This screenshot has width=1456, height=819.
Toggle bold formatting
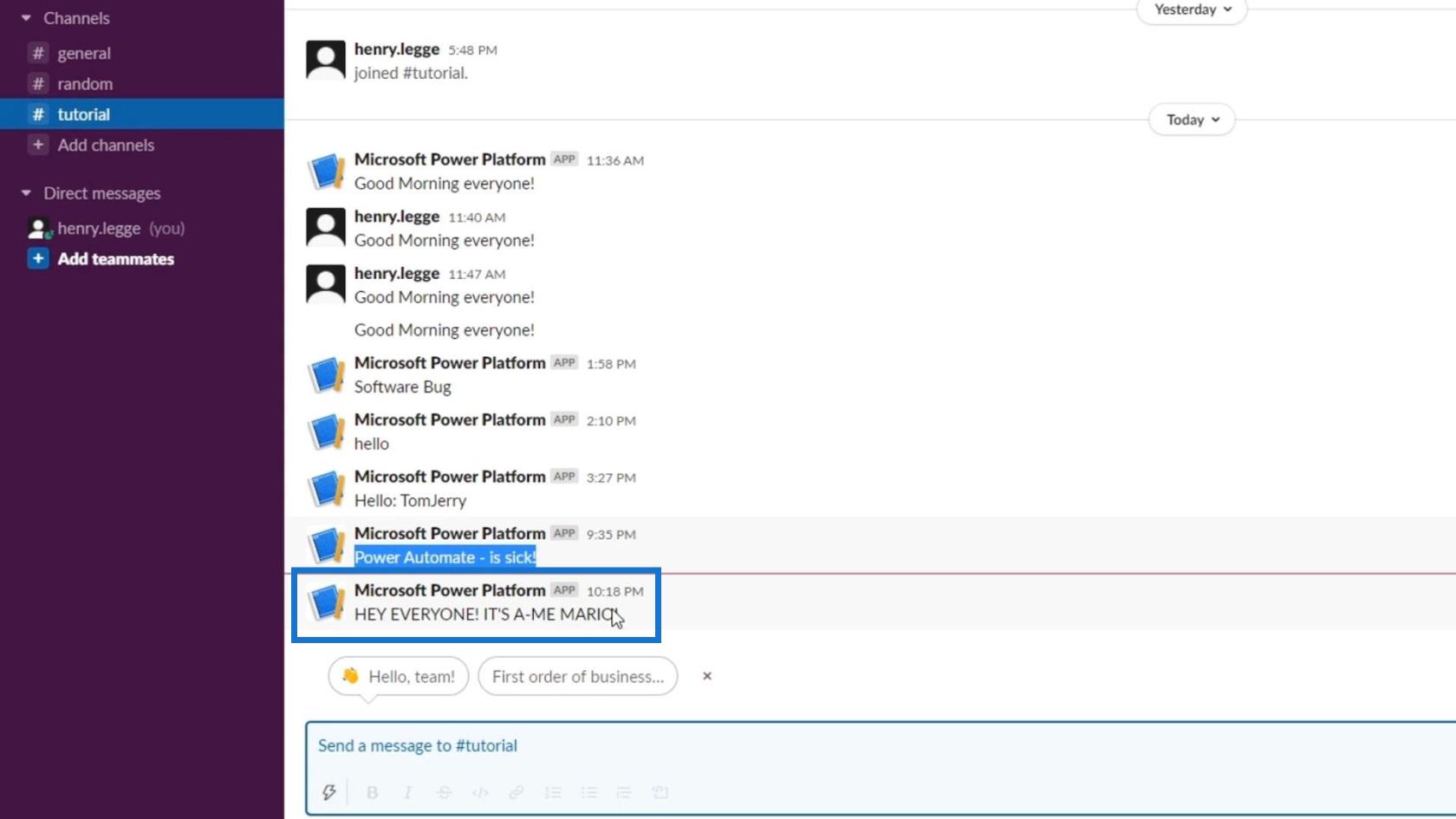(x=372, y=792)
